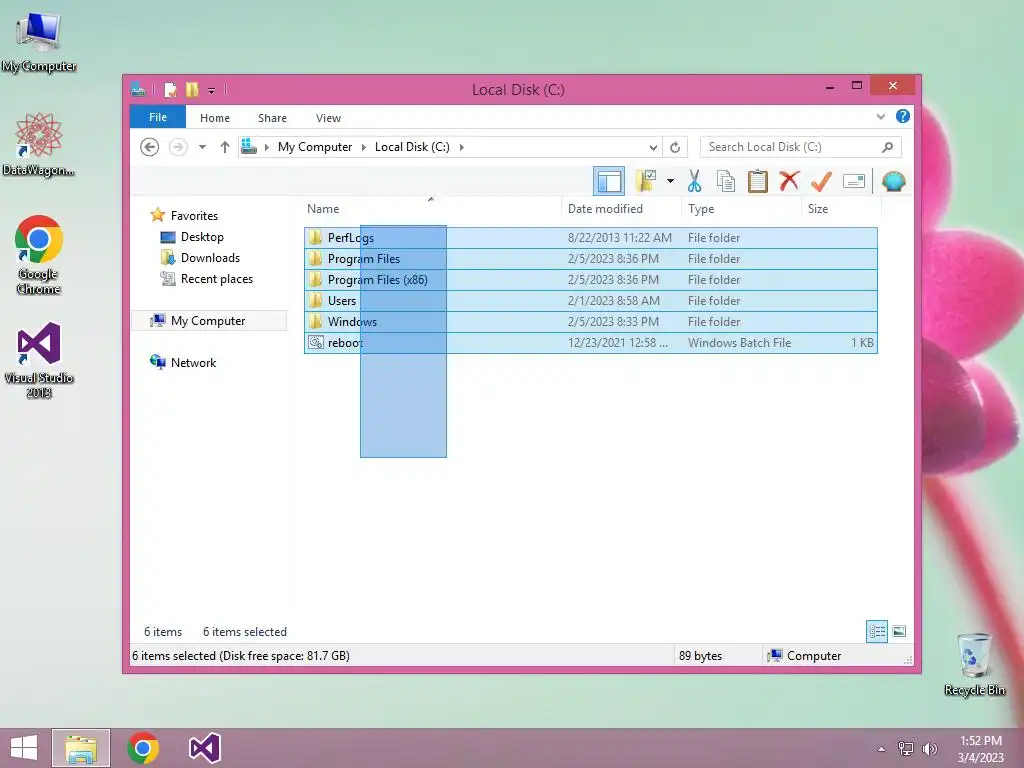Select the Users folder

(590, 300)
